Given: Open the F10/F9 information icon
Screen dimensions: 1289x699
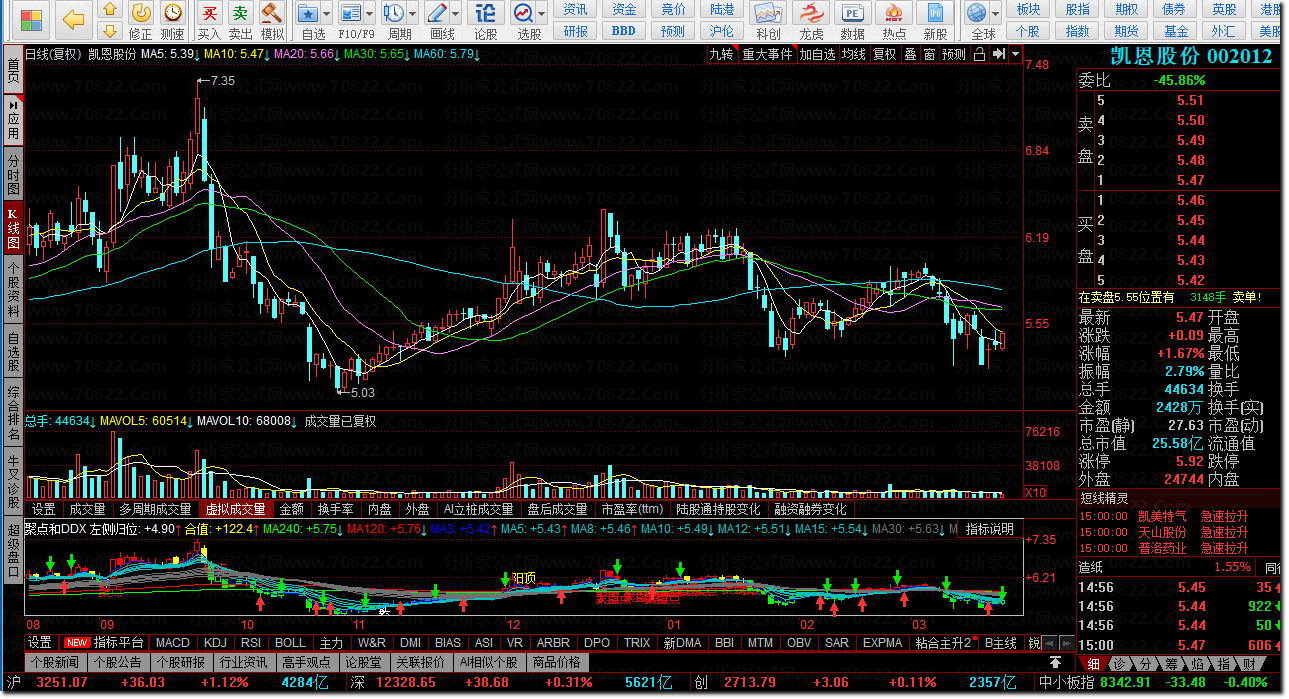Looking at the screenshot, I should coord(350,13).
